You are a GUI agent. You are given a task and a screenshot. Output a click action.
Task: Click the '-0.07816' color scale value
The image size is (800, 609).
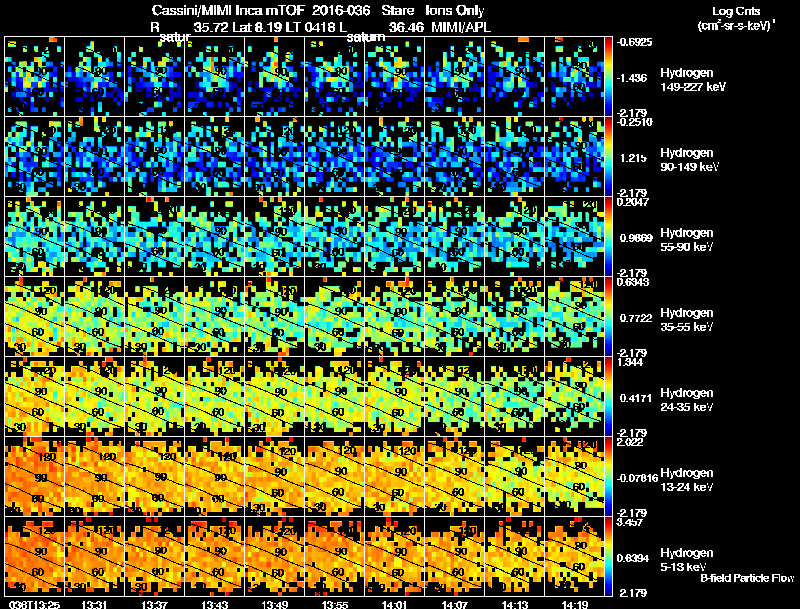(638, 478)
